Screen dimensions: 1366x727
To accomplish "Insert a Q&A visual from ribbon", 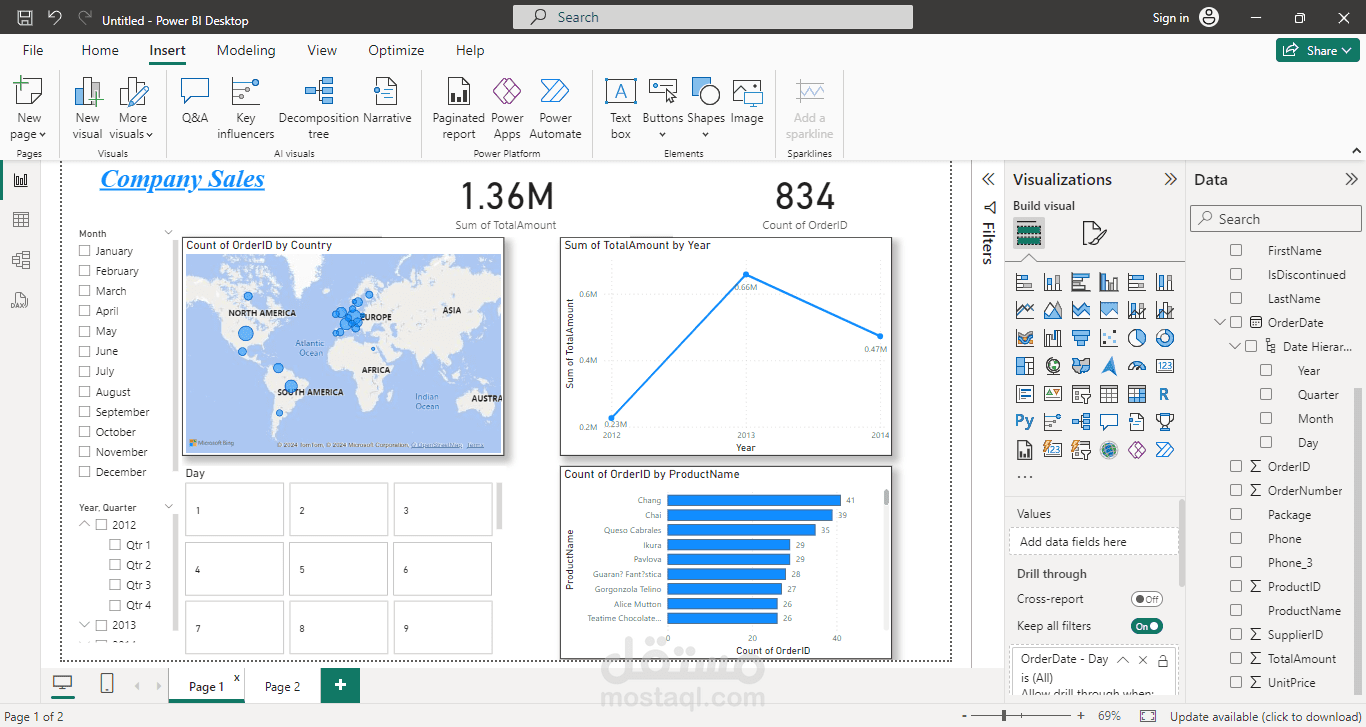I will tap(195, 101).
